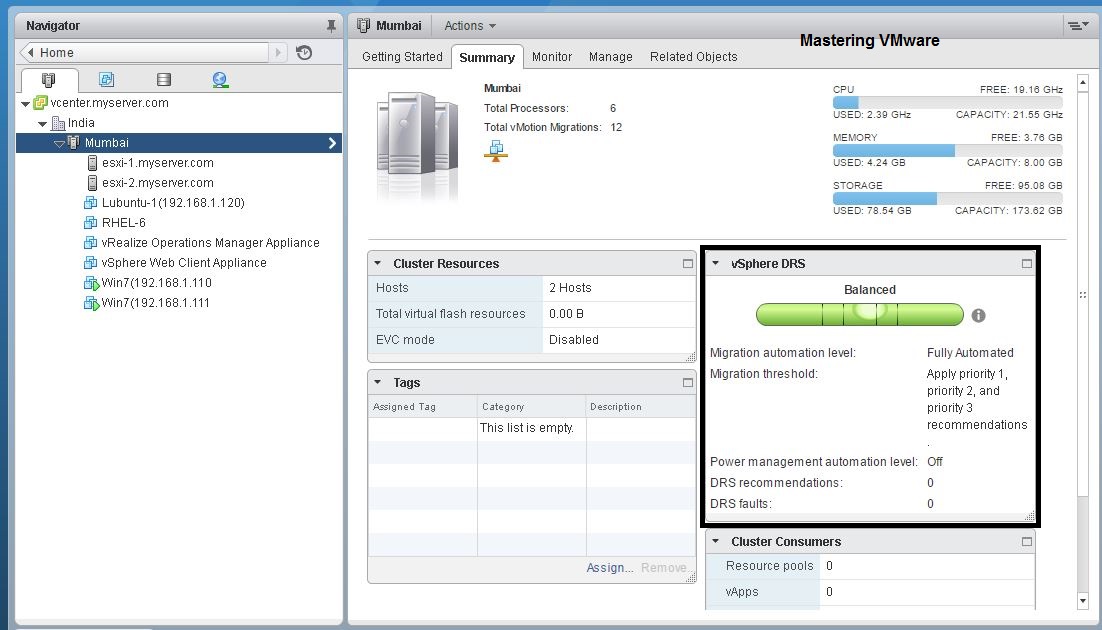Click the Storage usage bar
The width and height of the screenshot is (1102, 630).
[x=947, y=198]
